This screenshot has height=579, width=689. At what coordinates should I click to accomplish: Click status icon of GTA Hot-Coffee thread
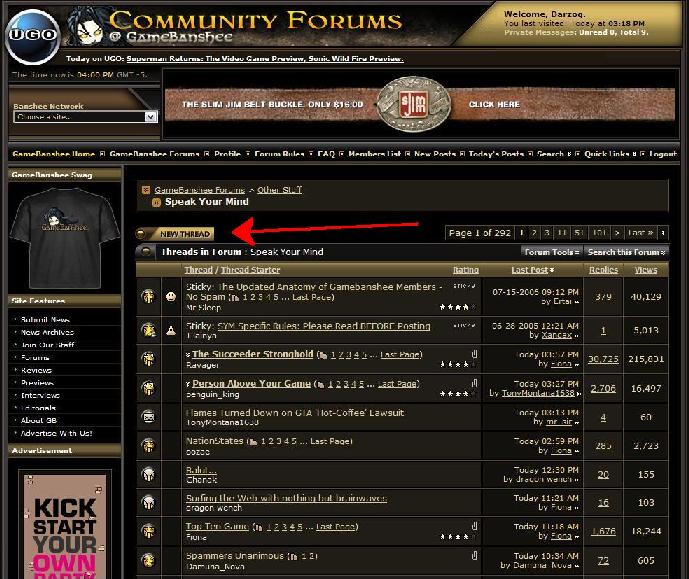pos(149,416)
